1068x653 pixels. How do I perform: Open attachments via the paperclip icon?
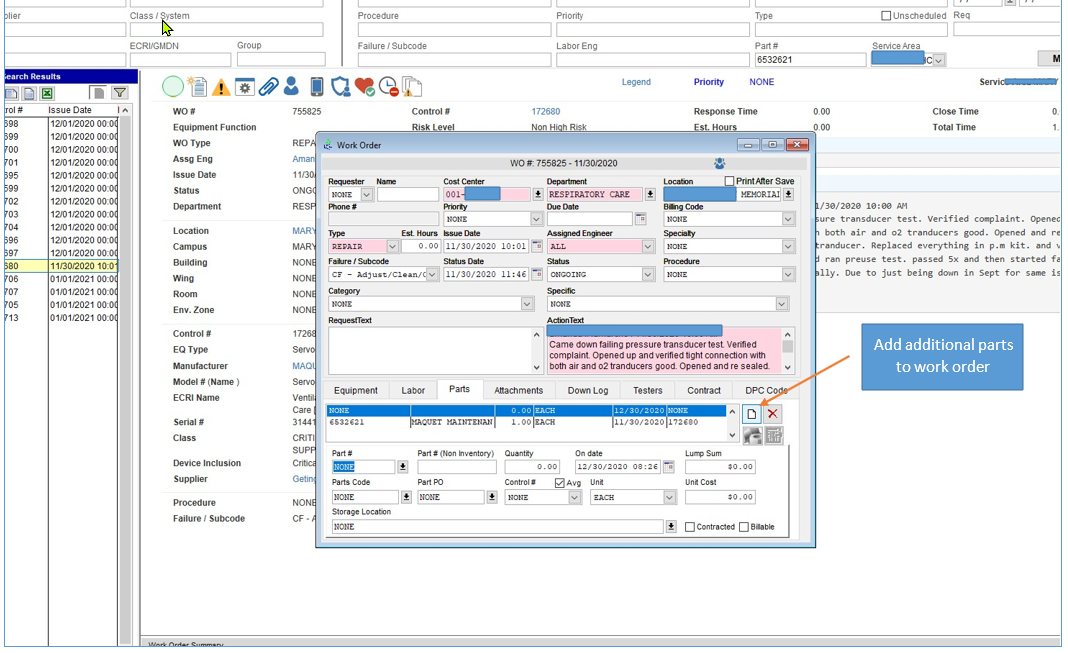pyautogui.click(x=268, y=86)
